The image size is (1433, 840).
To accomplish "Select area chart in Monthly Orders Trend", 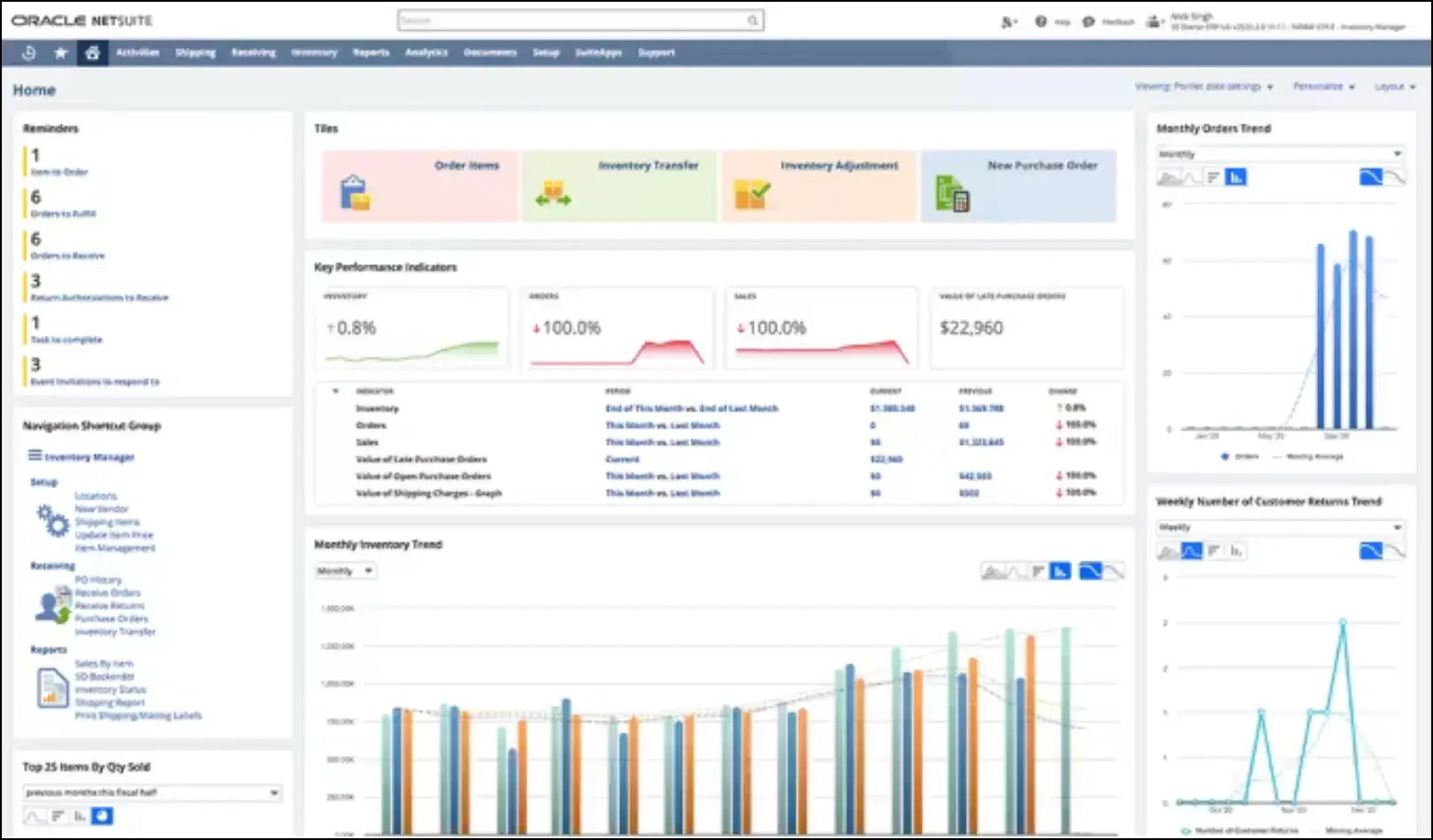I will pyautogui.click(x=1169, y=178).
